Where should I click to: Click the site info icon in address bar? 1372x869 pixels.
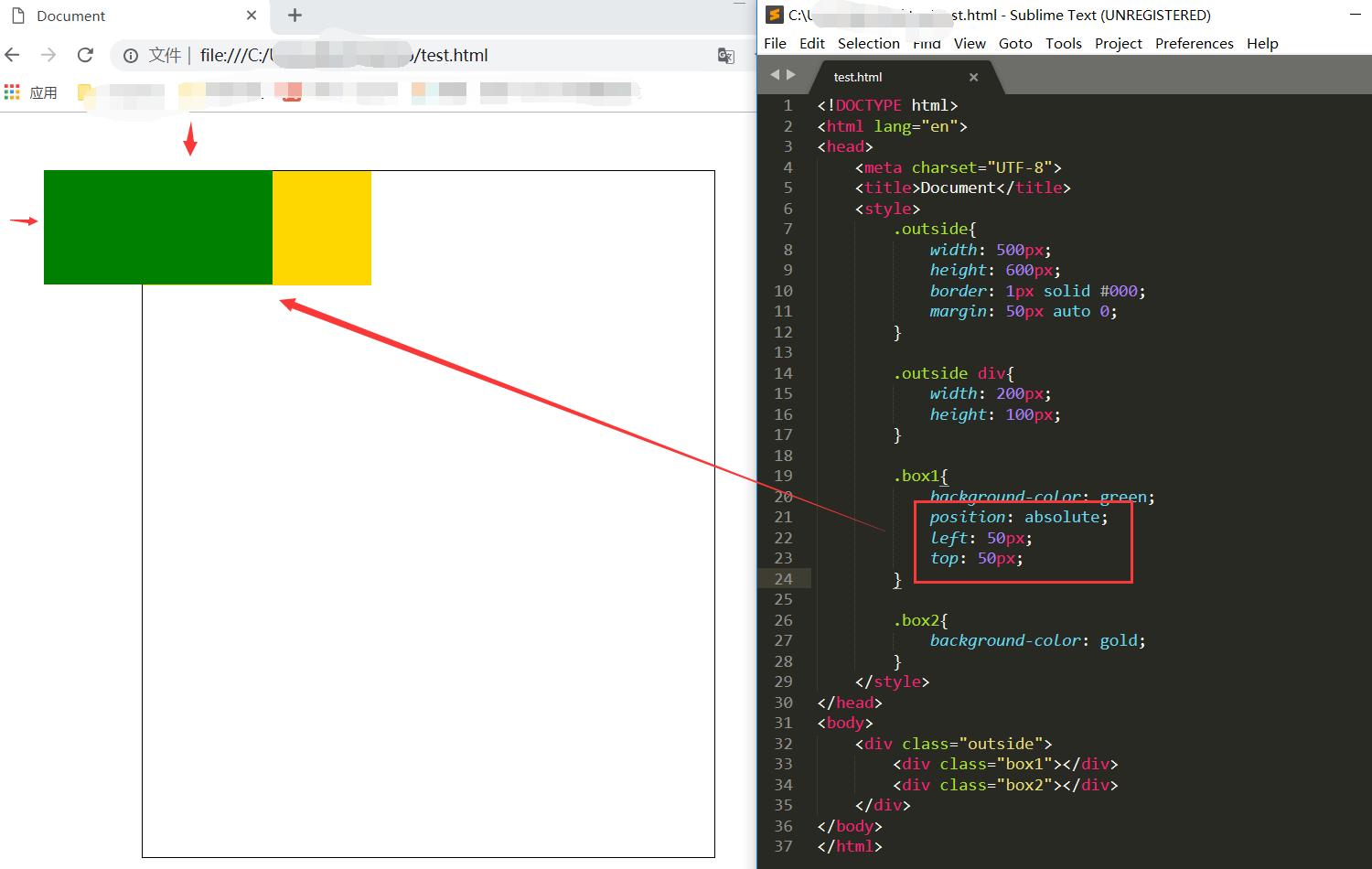pos(131,56)
